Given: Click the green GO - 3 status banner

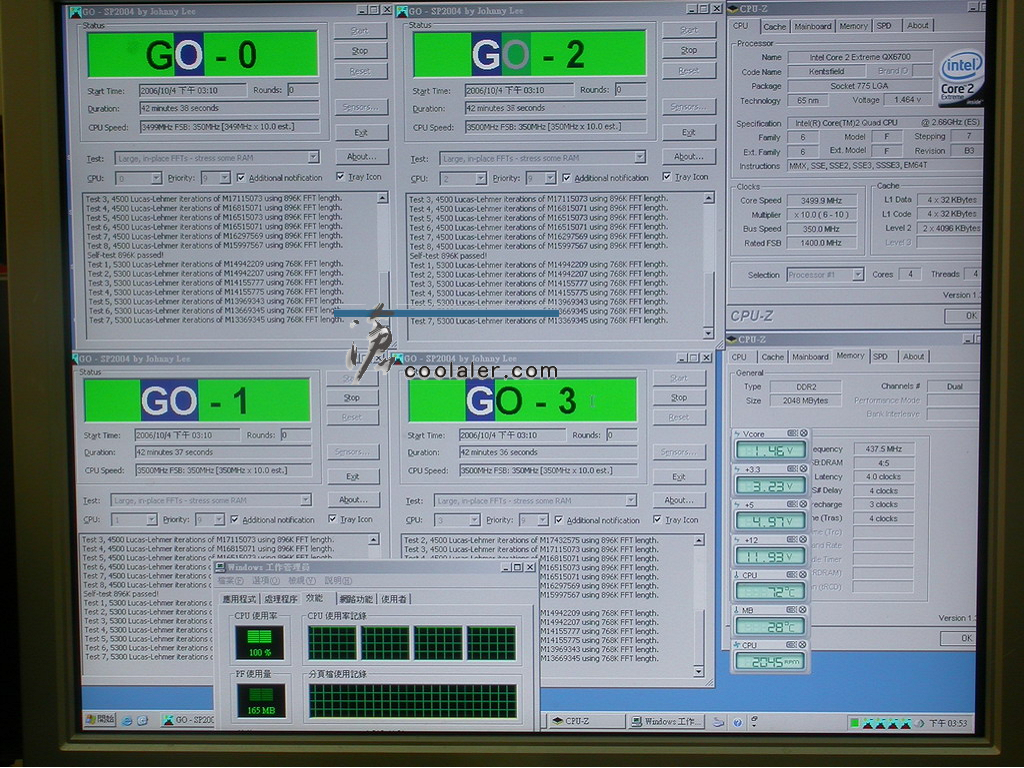Looking at the screenshot, I should coord(522,401).
